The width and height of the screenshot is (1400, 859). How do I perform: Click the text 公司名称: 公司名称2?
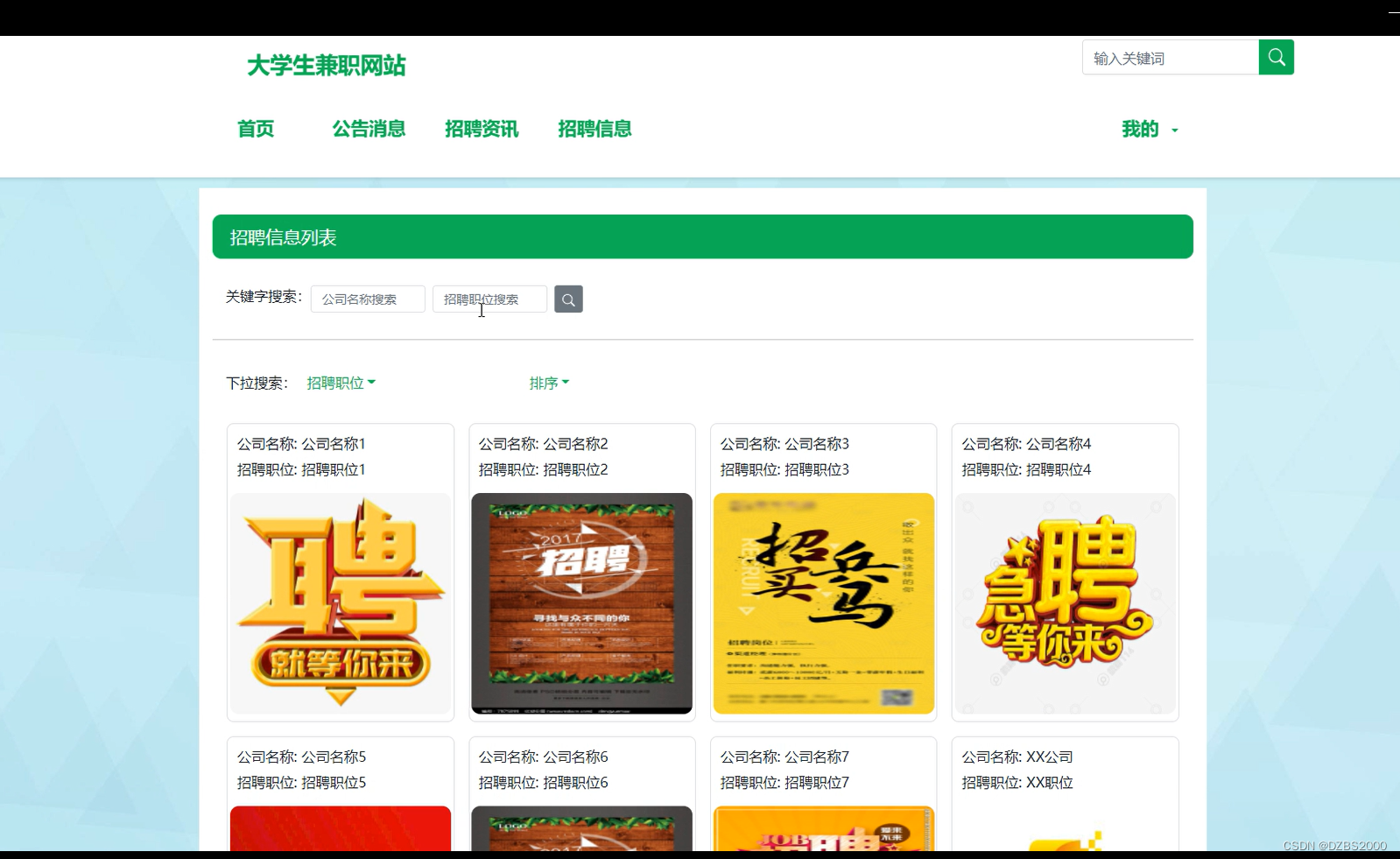[x=543, y=444]
